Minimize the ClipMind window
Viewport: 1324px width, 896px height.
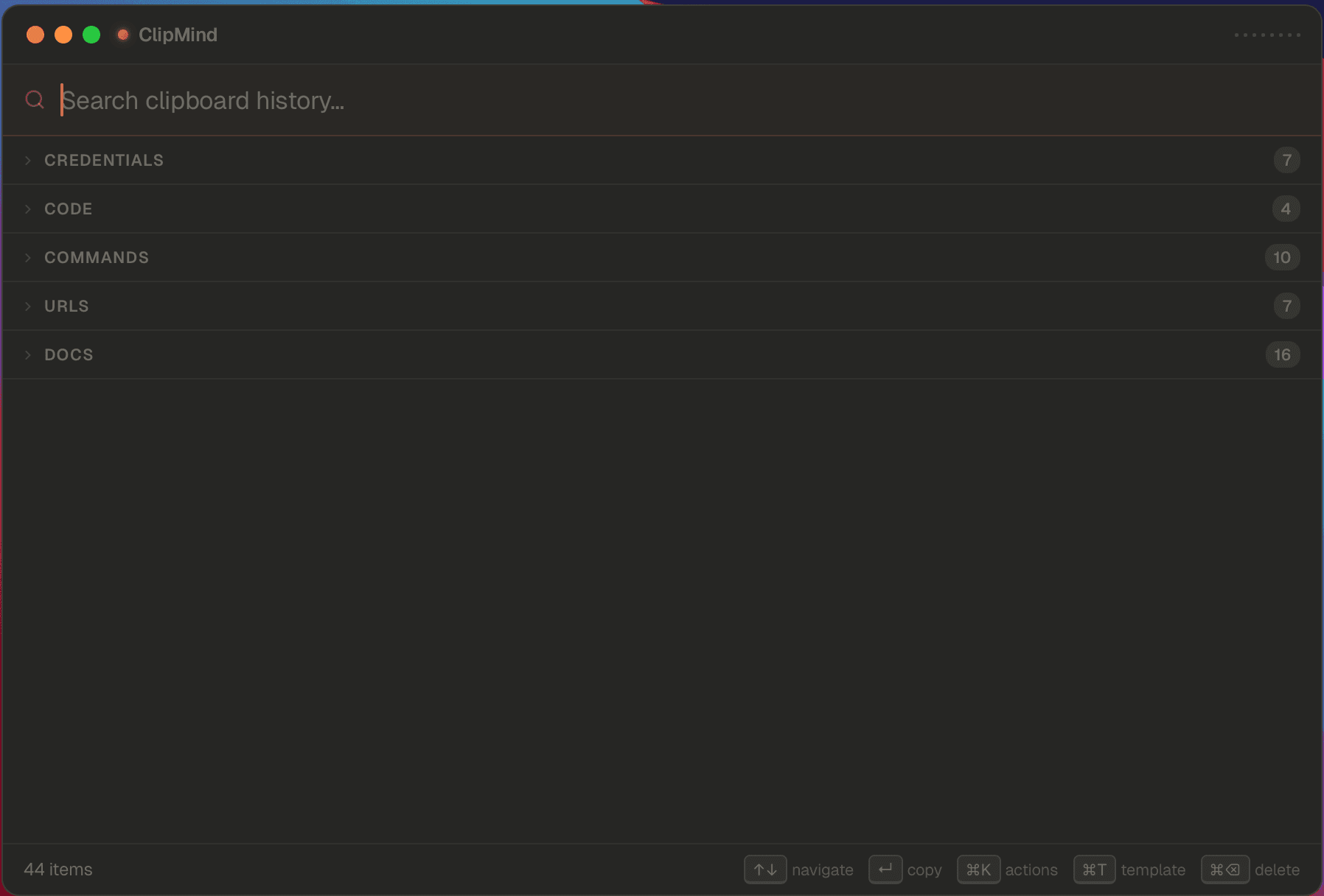[63, 35]
